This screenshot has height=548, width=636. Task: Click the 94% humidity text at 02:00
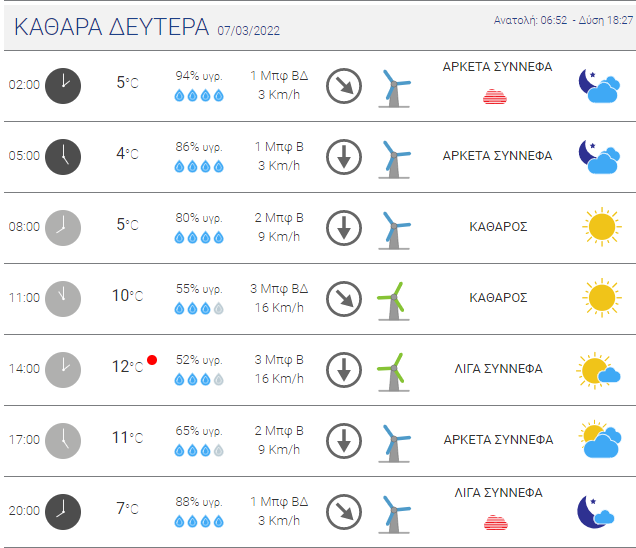point(199,76)
